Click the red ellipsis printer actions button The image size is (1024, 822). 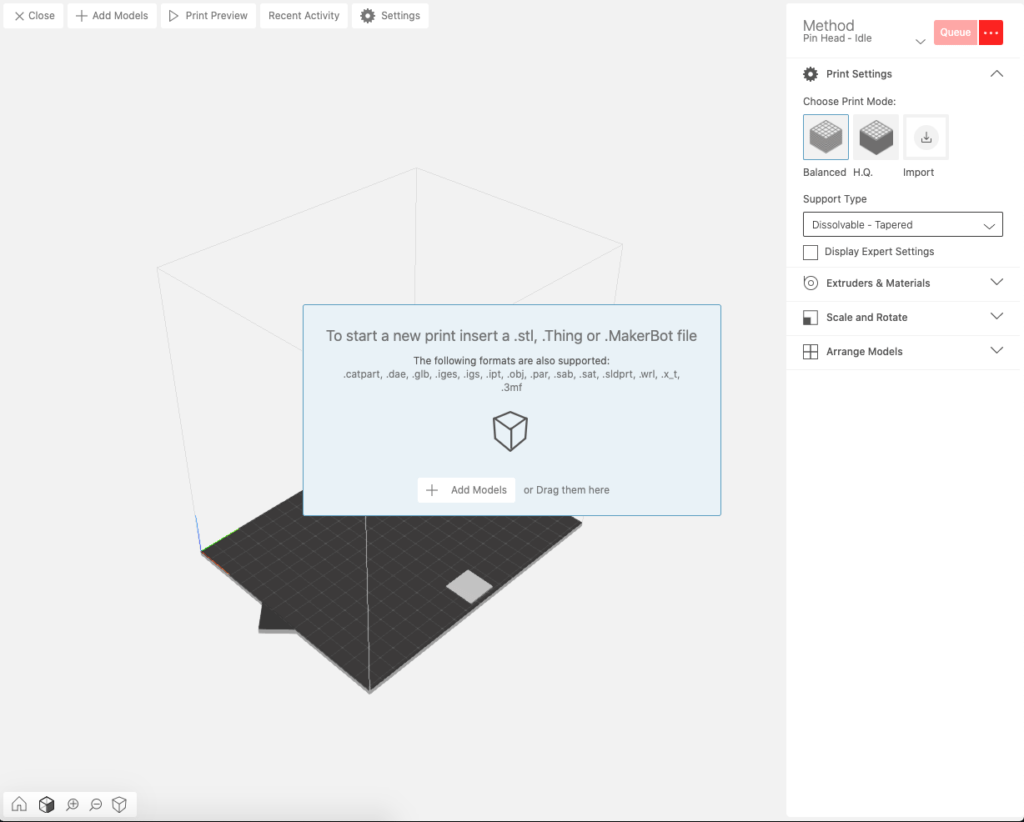pyautogui.click(x=991, y=32)
